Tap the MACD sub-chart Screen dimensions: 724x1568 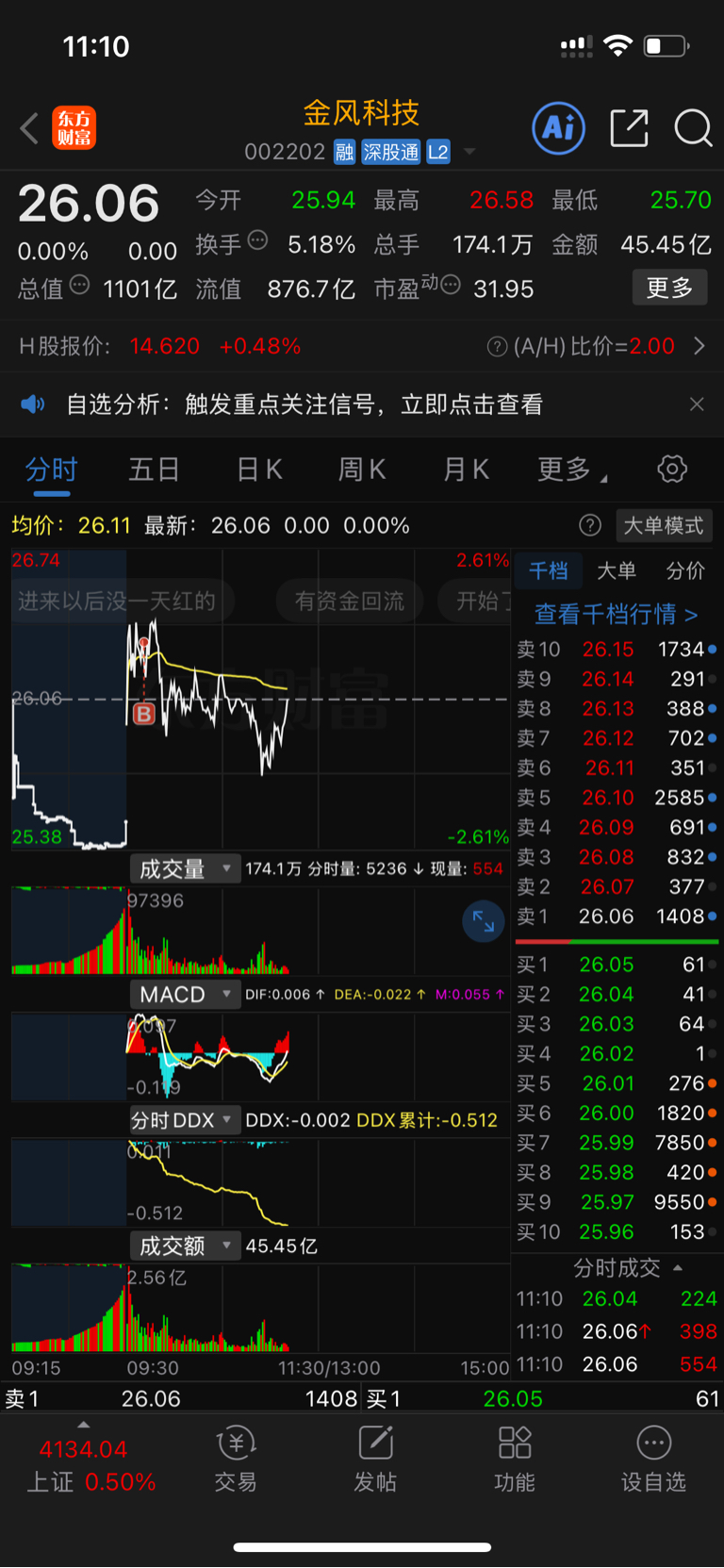pyautogui.click(x=260, y=1057)
